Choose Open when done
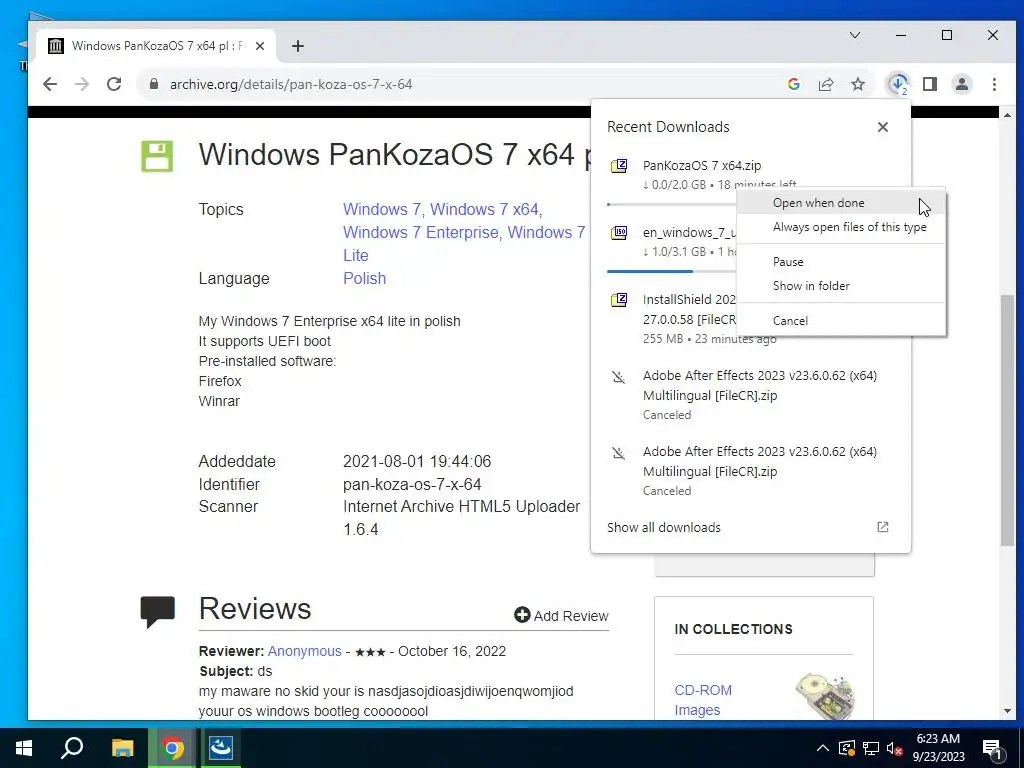This screenshot has height=768, width=1024. [x=841, y=203]
